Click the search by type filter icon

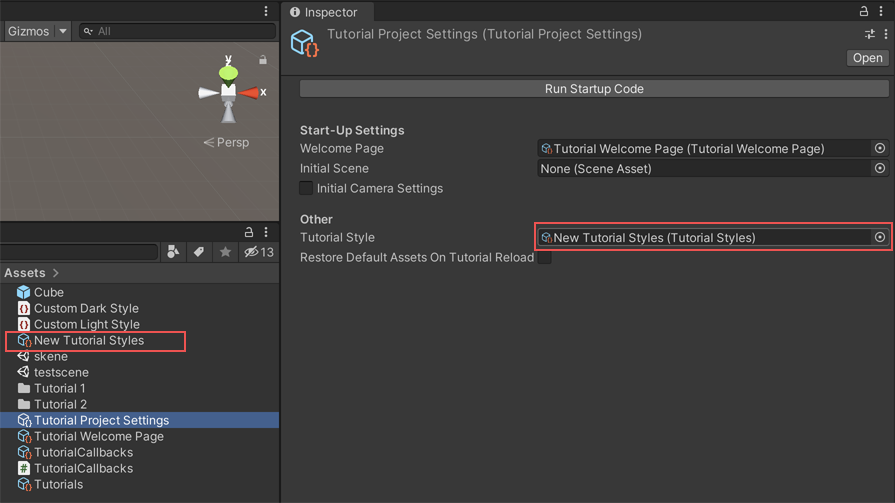[x=173, y=252]
